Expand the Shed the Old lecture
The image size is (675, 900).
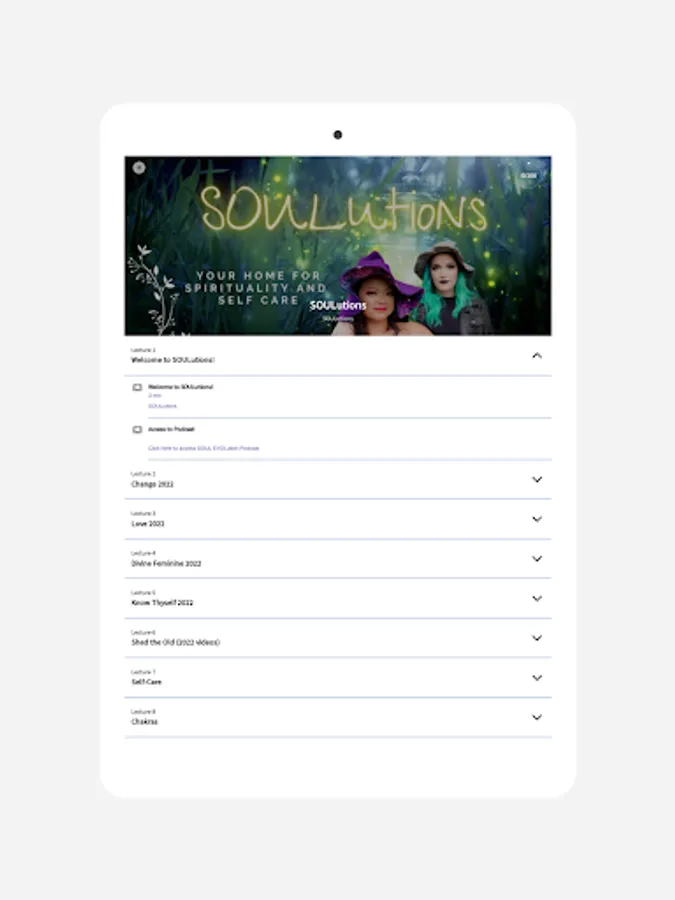pos(537,638)
